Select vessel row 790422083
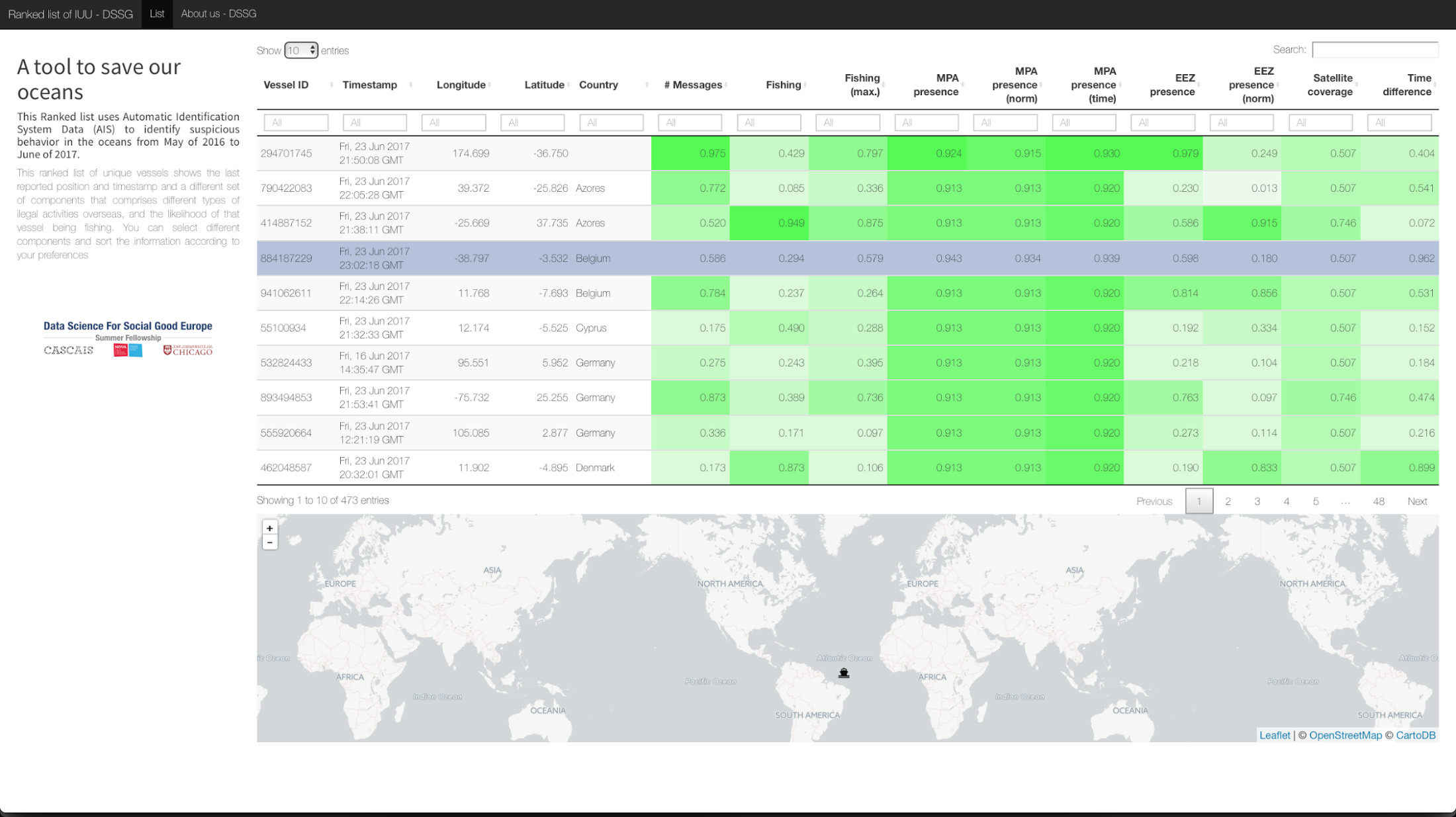Viewport: 1456px width, 817px height. 848,188
